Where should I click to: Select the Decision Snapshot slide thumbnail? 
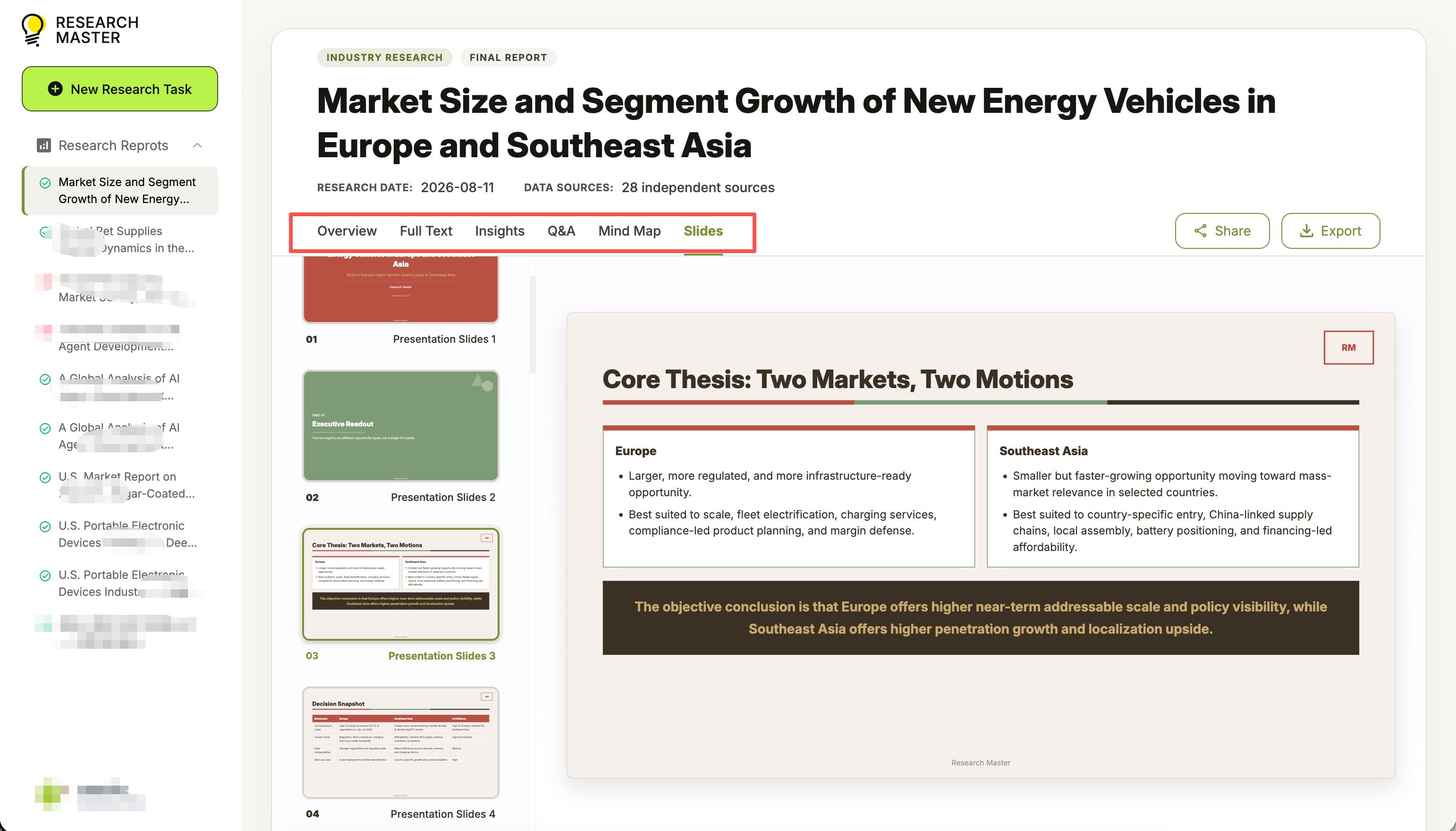click(400, 743)
